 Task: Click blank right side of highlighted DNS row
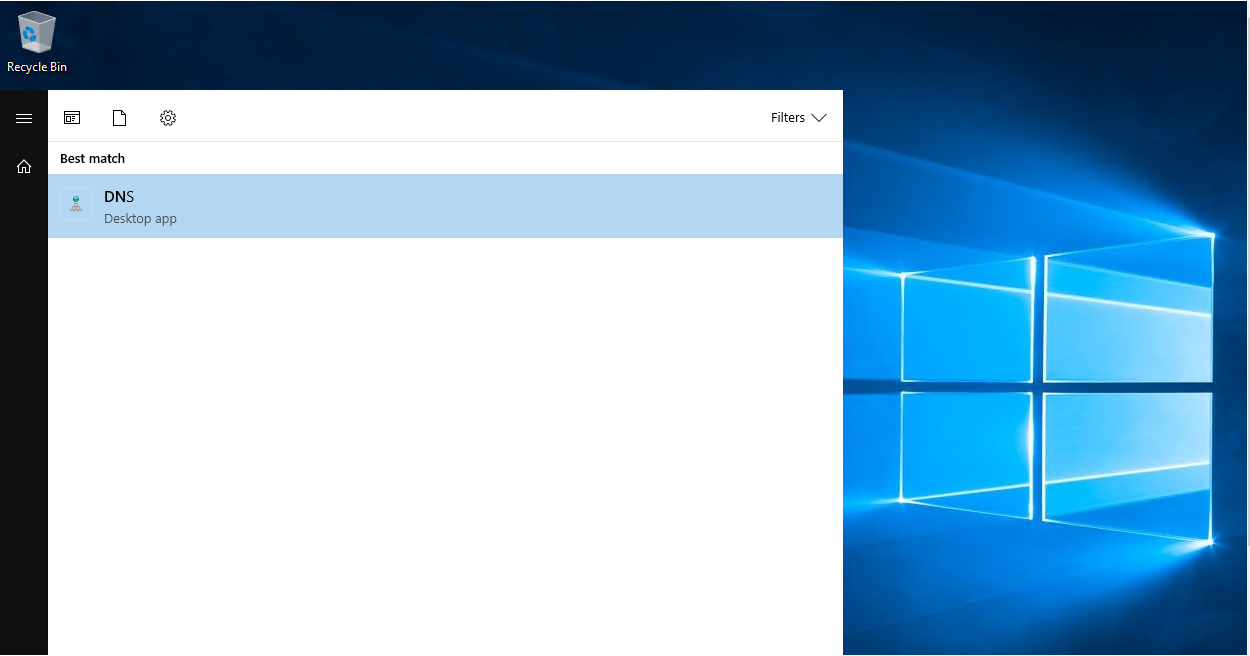click(x=650, y=206)
